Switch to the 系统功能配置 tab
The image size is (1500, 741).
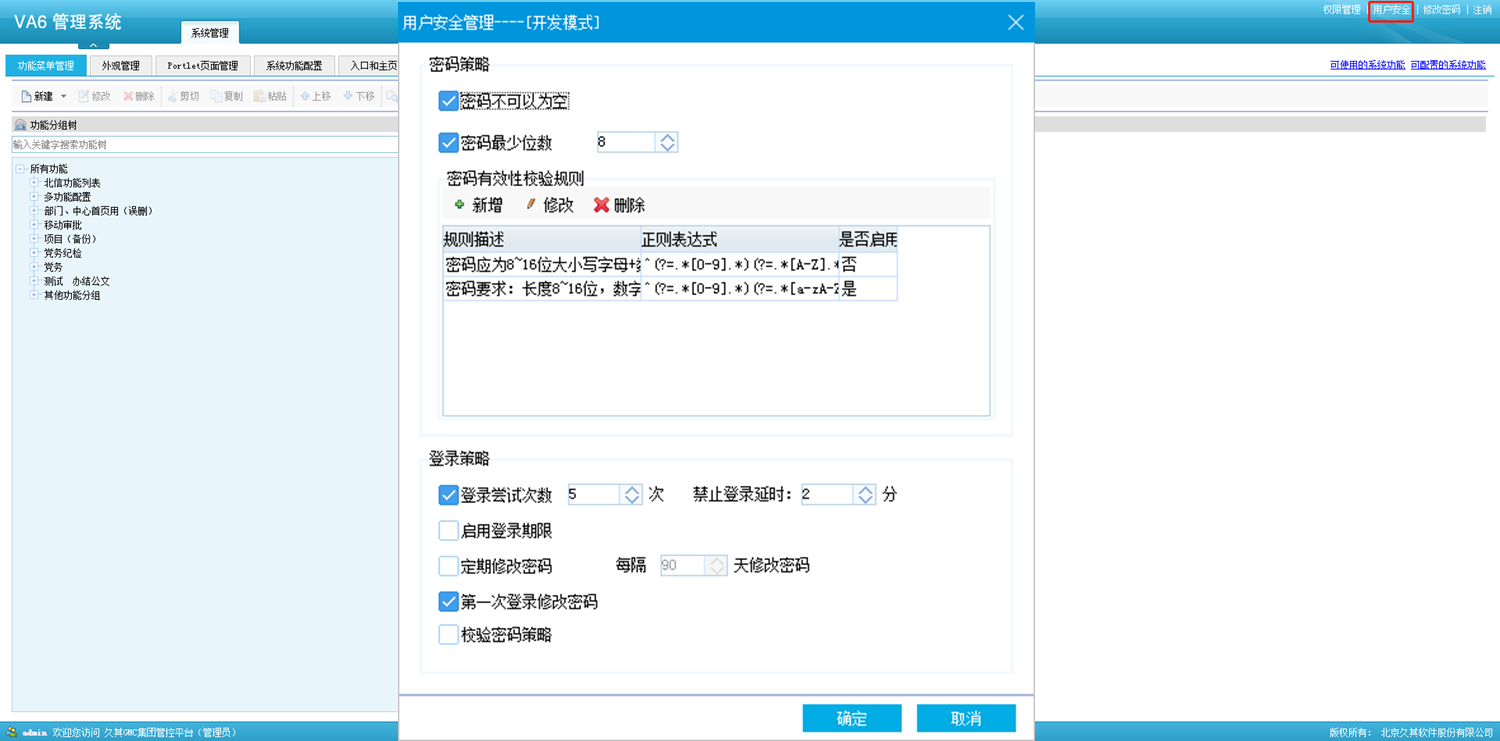(294, 66)
